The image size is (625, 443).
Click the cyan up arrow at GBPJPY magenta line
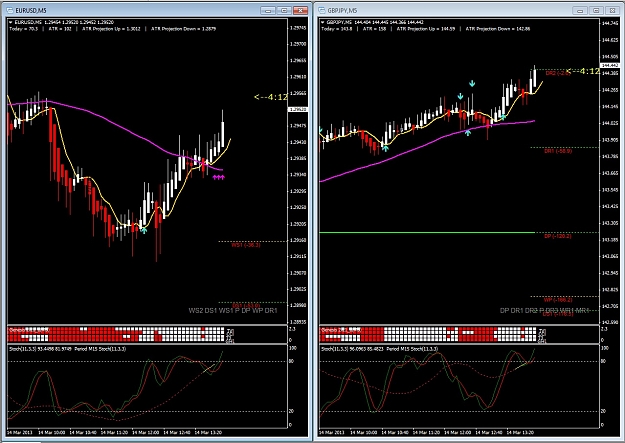tap(468, 133)
